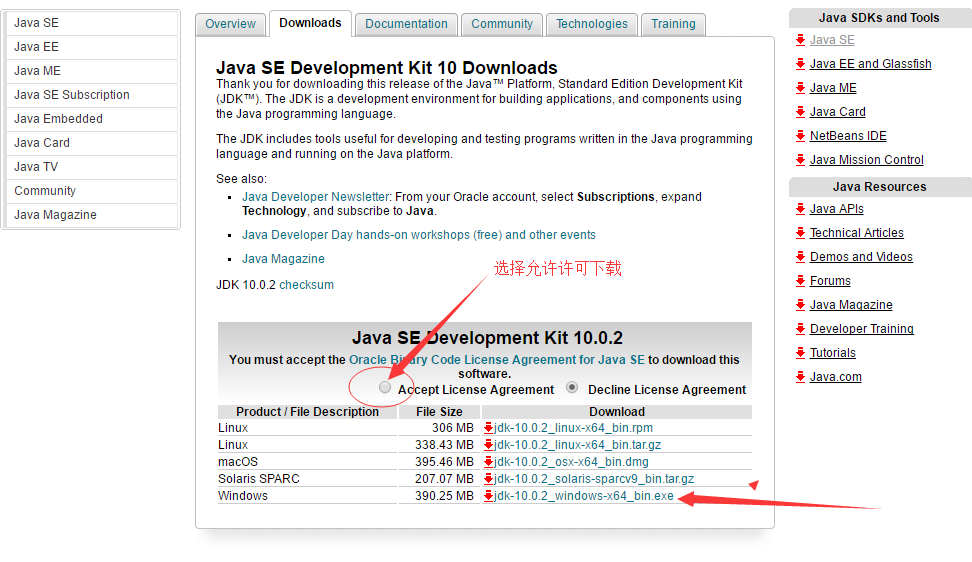Image resolution: width=972 pixels, height=562 pixels.
Task: Click red arrow icon beside Java Magazine in right sidebar
Action: 800,305
